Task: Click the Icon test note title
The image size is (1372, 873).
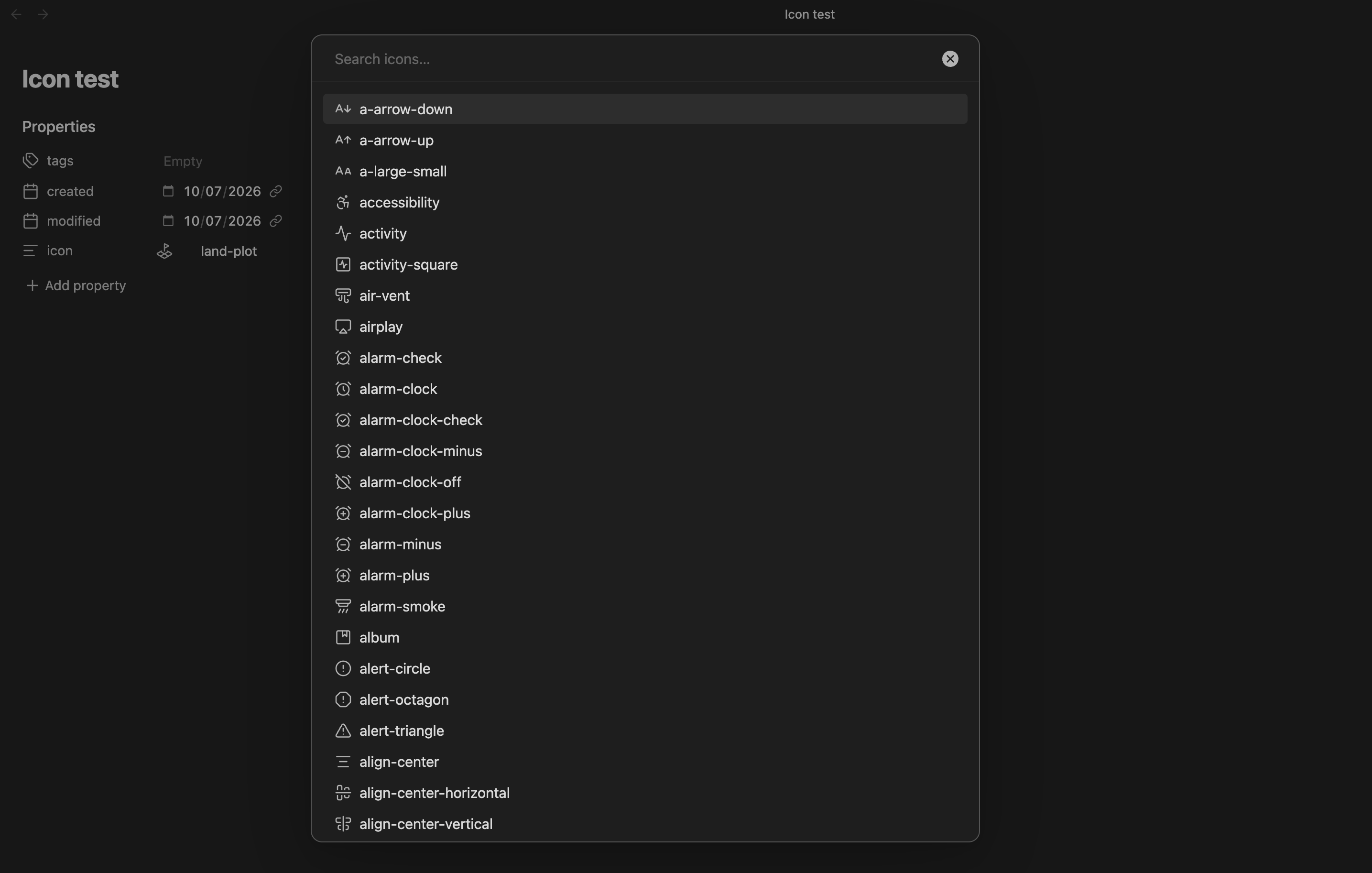Action: [70, 78]
